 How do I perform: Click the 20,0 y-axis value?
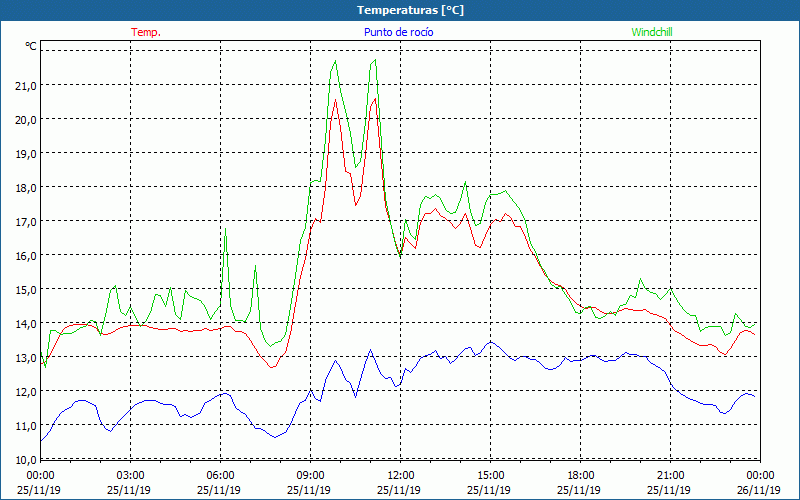pos(26,120)
